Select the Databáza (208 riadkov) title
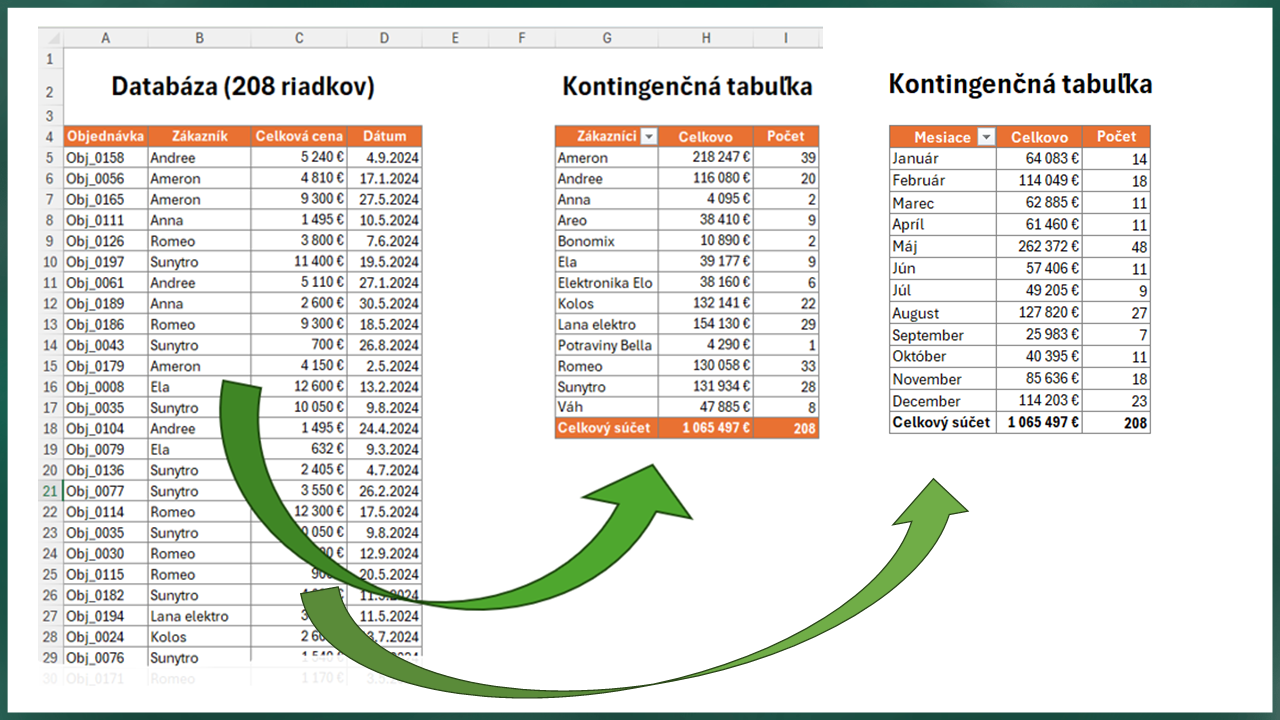1280x720 pixels. [242, 88]
